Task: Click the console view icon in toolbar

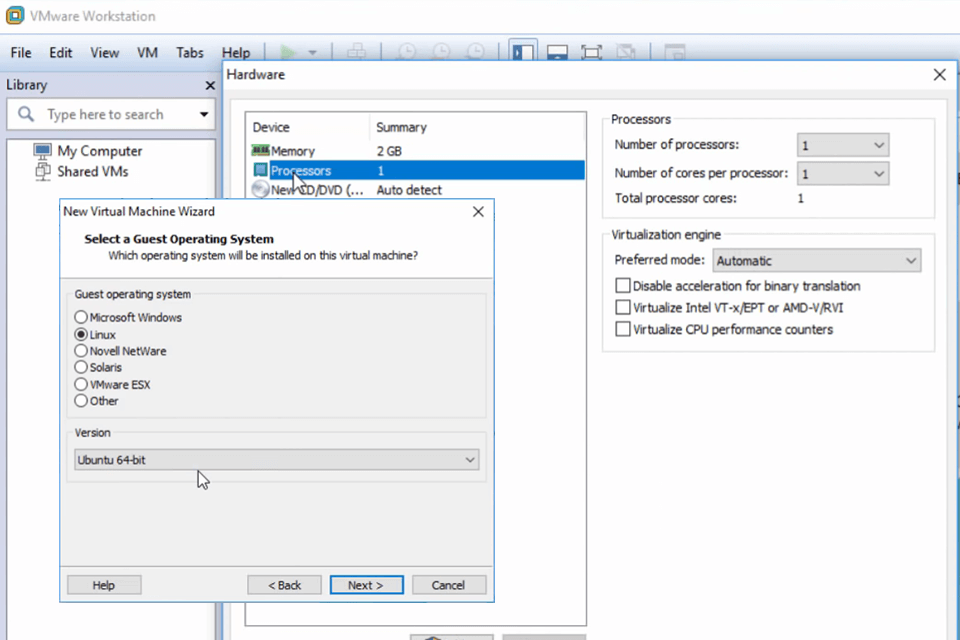Action: pos(675,53)
